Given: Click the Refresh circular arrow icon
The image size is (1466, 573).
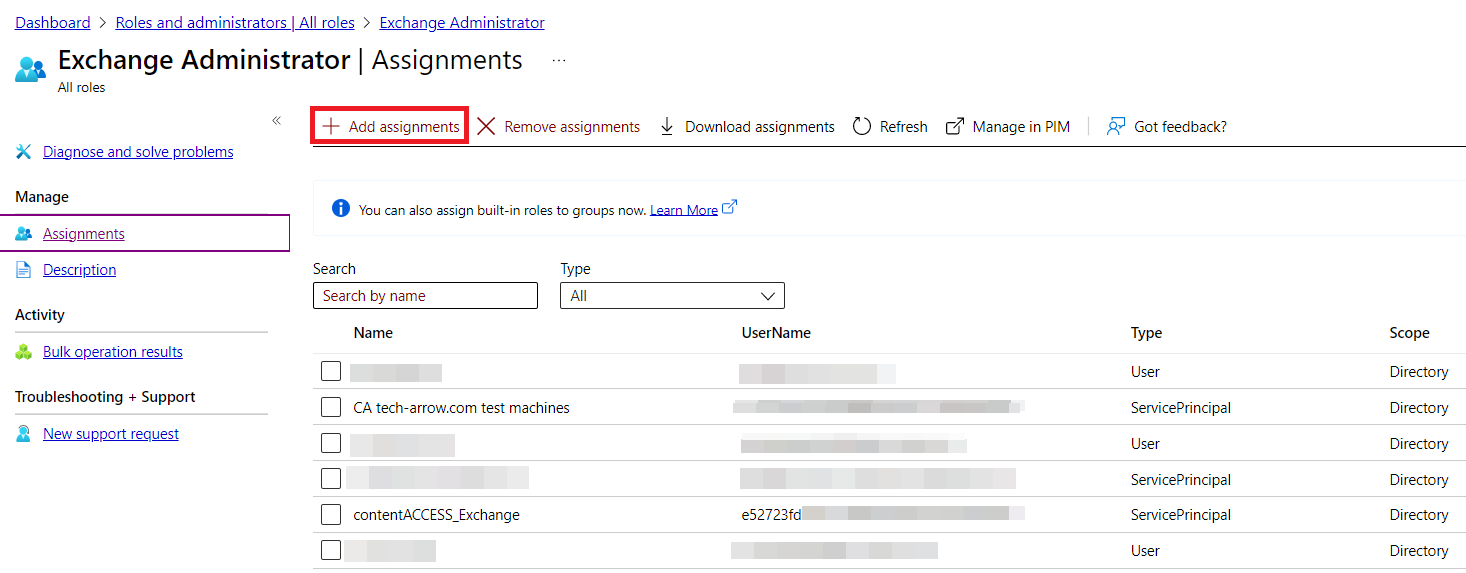Looking at the screenshot, I should (x=862, y=127).
